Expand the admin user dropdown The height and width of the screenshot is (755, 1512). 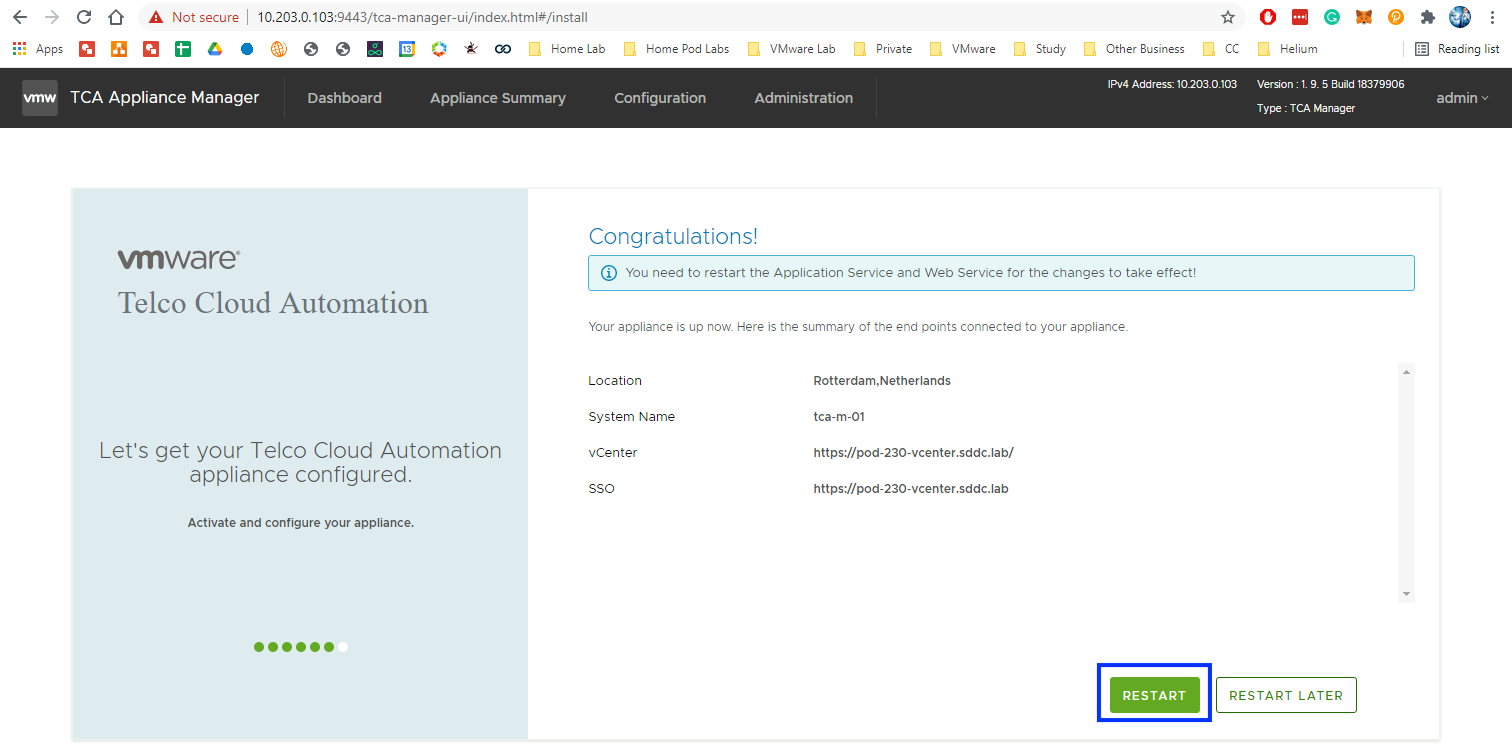pyautogui.click(x=1462, y=98)
